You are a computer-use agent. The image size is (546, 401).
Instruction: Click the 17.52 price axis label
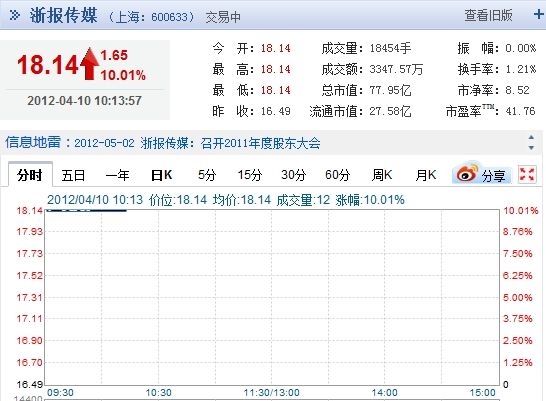point(30,276)
